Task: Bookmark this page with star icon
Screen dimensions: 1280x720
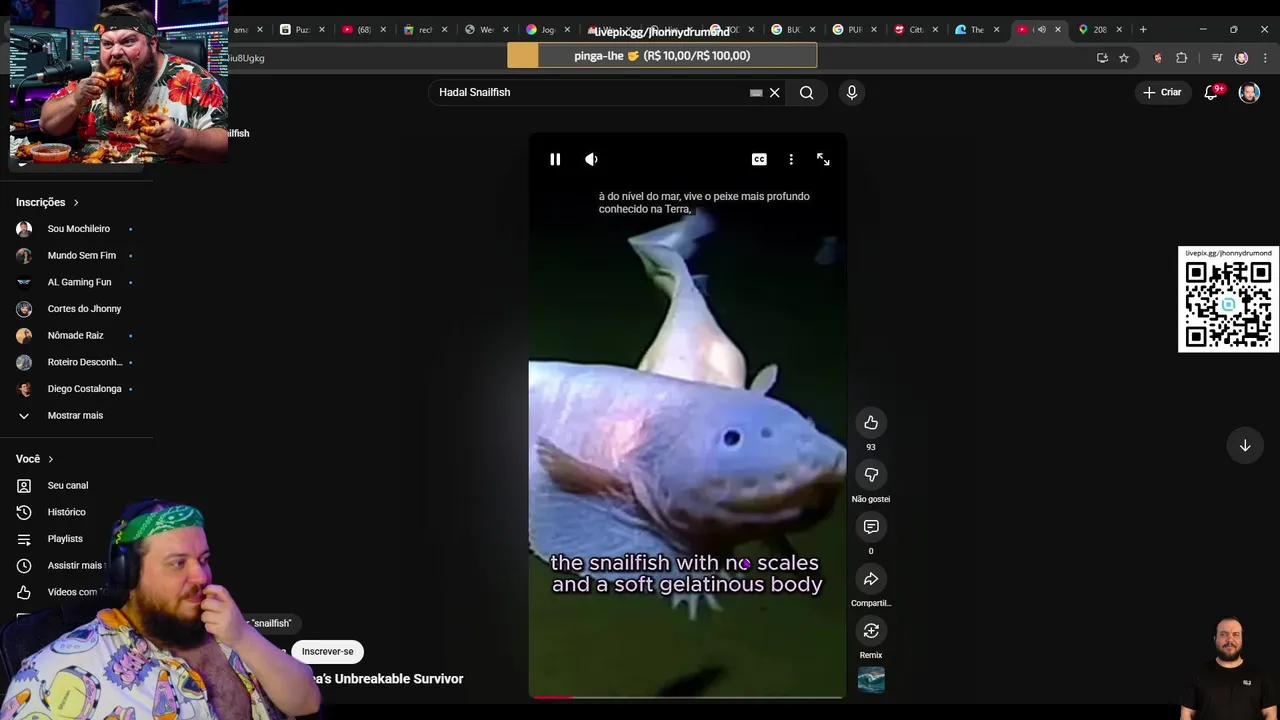Action: (x=1124, y=58)
